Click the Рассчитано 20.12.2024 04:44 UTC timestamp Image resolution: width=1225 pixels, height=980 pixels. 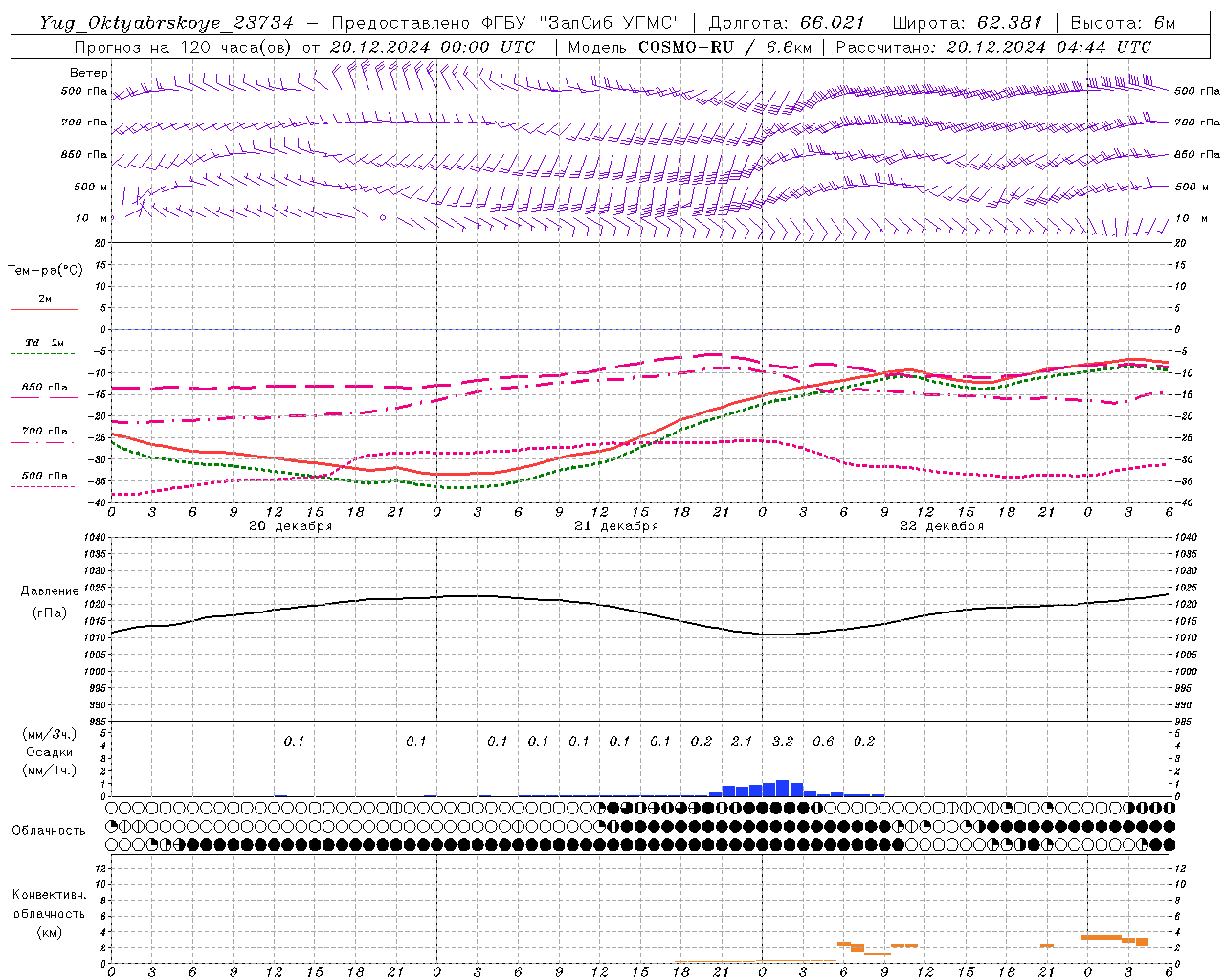(993, 47)
